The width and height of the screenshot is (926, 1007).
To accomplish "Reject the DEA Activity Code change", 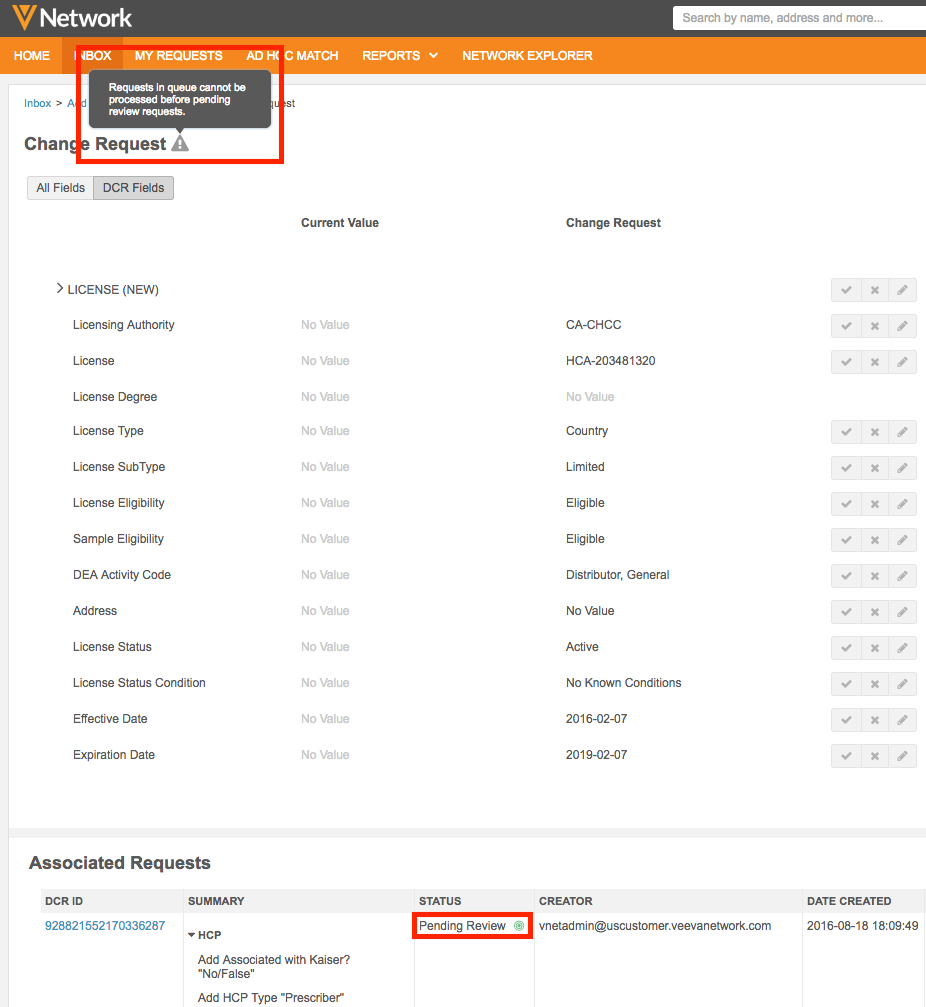I will (x=874, y=576).
